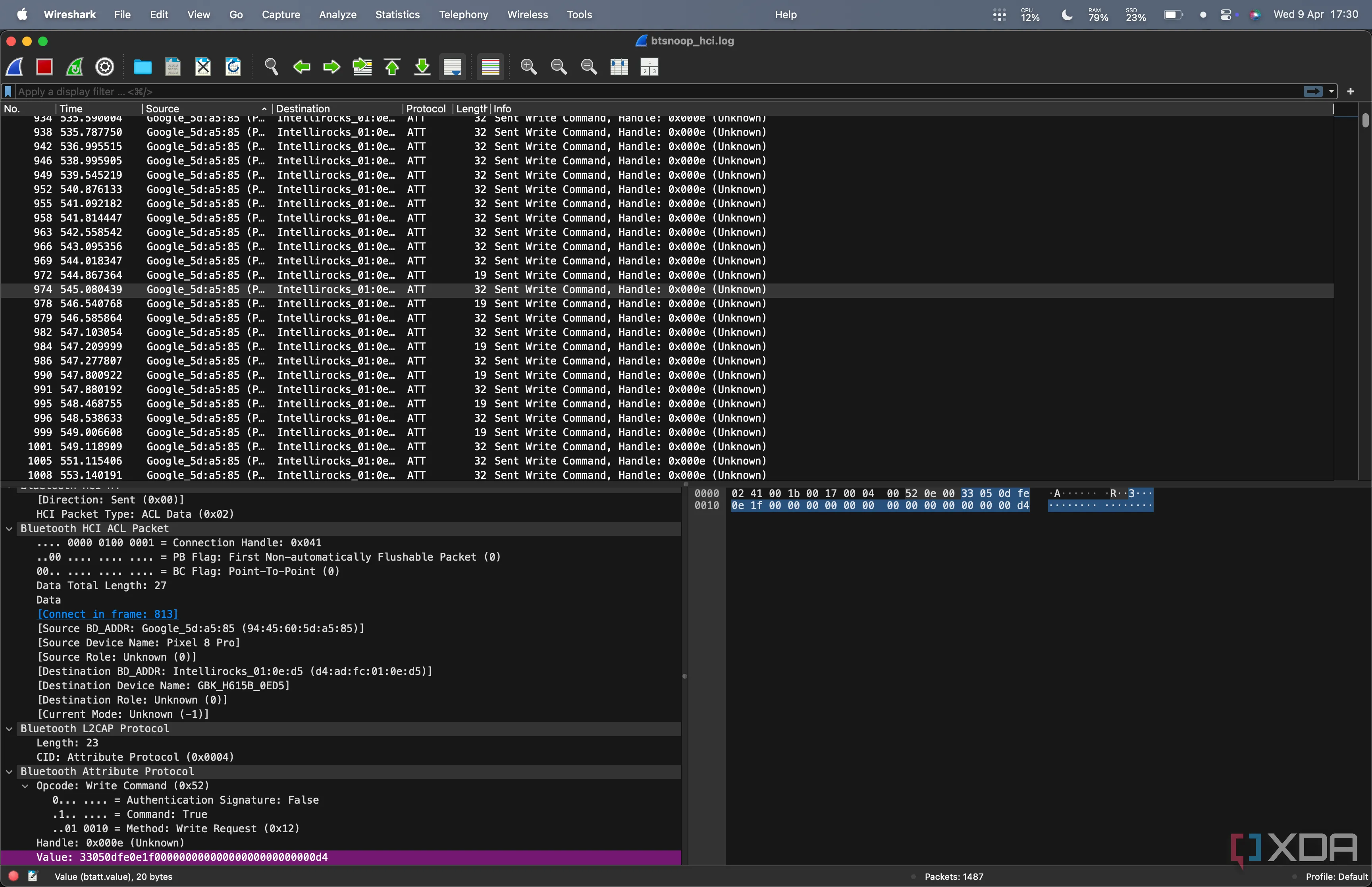1372x887 pixels.
Task: Go to specified packet icon
Action: pyautogui.click(x=362, y=67)
